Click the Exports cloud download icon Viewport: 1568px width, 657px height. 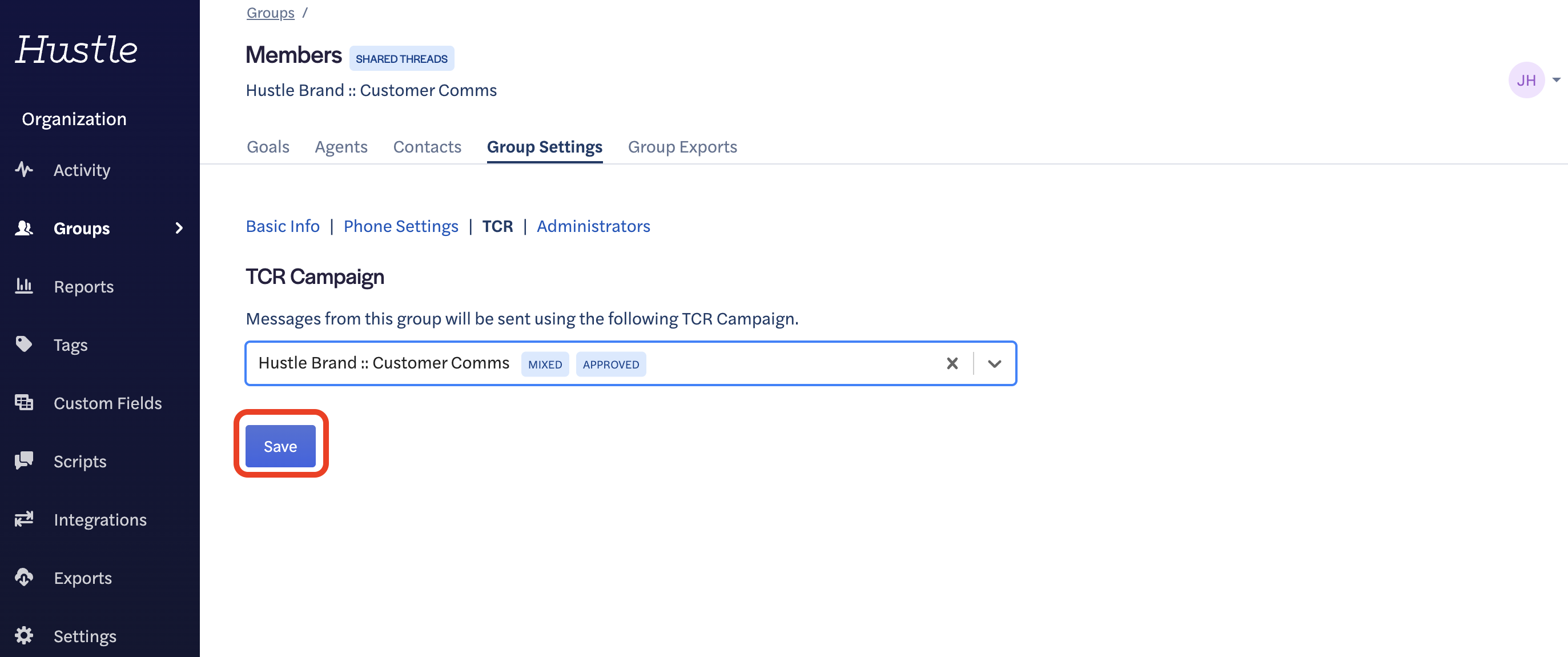click(x=24, y=577)
